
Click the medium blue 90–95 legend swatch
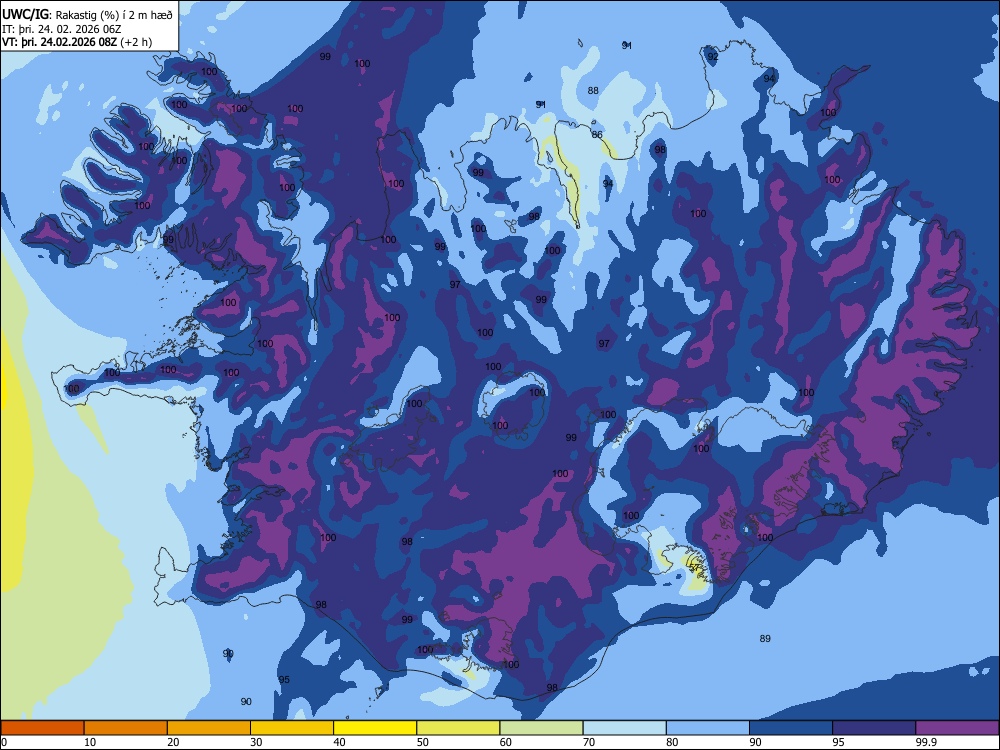(791, 728)
